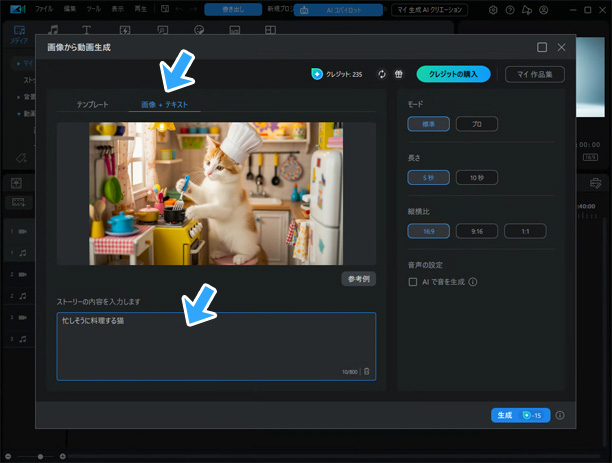
Task: Open help question mark icon
Action: point(510,10)
